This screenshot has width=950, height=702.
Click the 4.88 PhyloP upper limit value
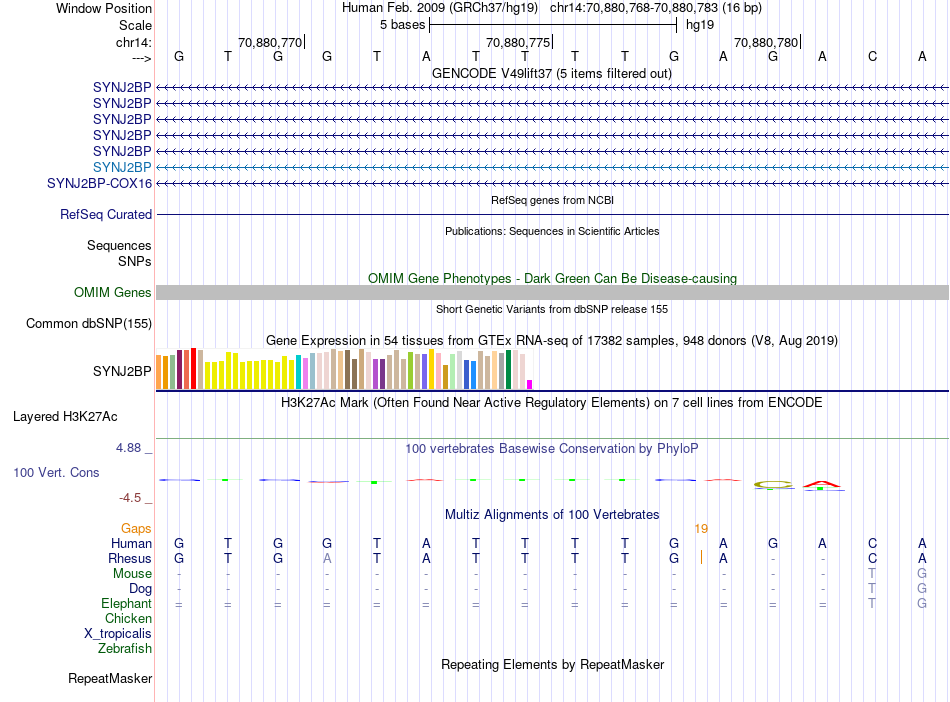128,448
